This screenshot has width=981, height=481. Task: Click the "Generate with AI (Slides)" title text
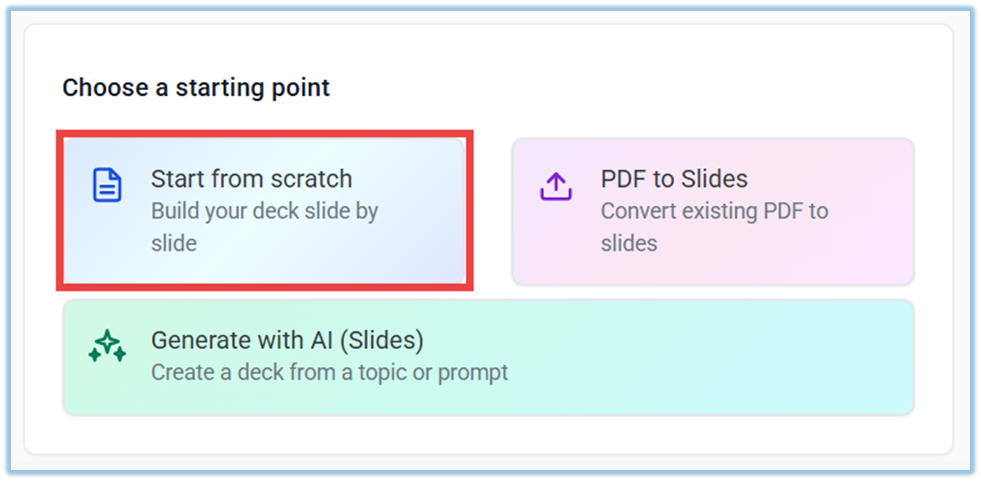[287, 340]
